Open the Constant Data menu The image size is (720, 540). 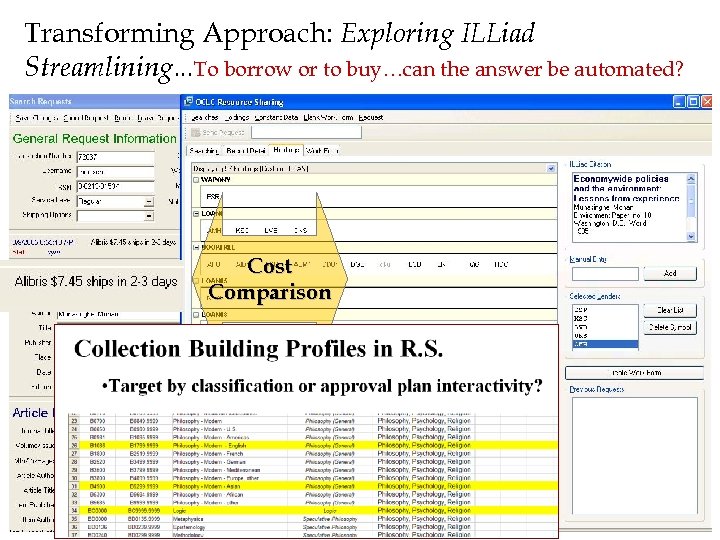276,118
